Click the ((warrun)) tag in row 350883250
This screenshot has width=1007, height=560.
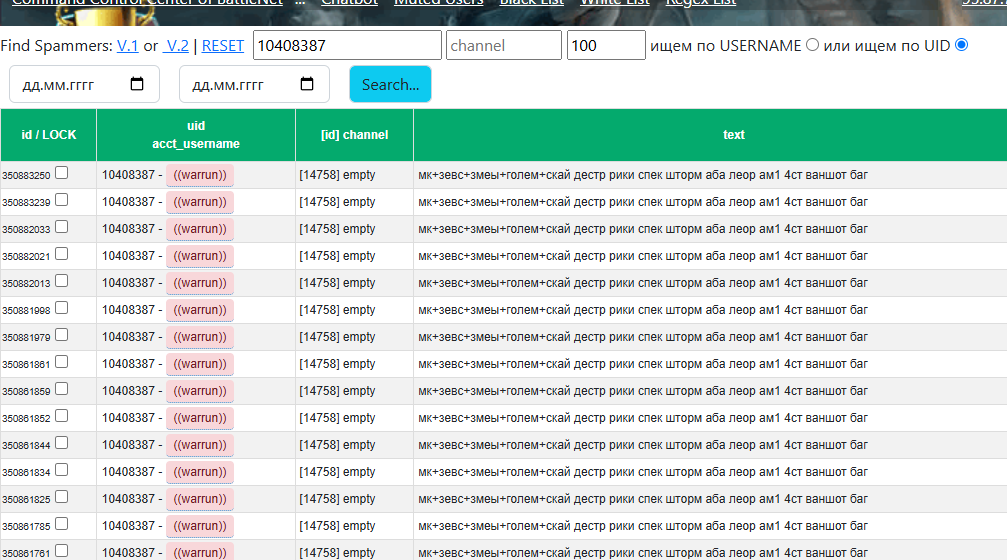pos(200,175)
